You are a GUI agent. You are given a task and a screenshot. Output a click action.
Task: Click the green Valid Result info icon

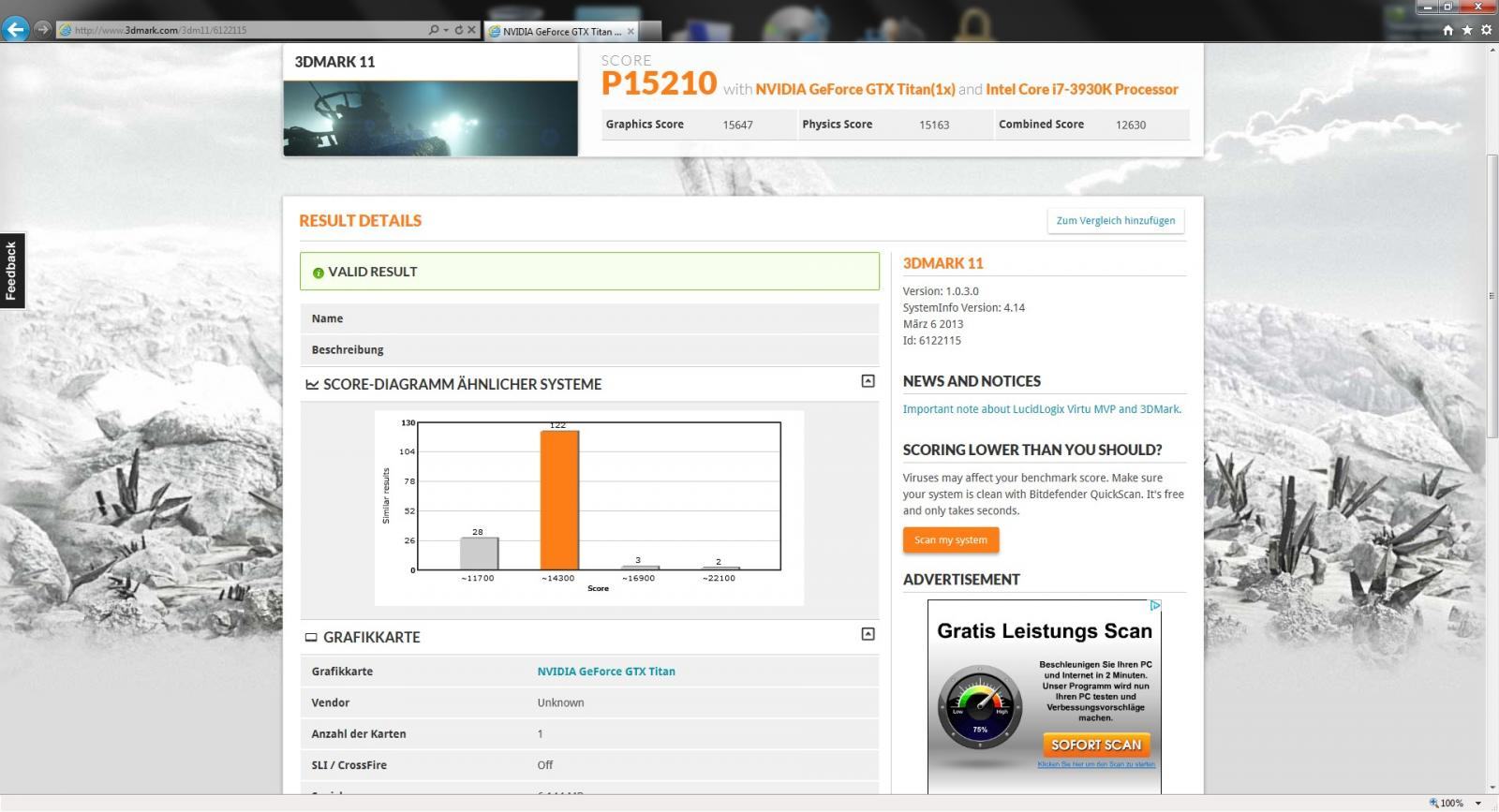click(x=318, y=273)
